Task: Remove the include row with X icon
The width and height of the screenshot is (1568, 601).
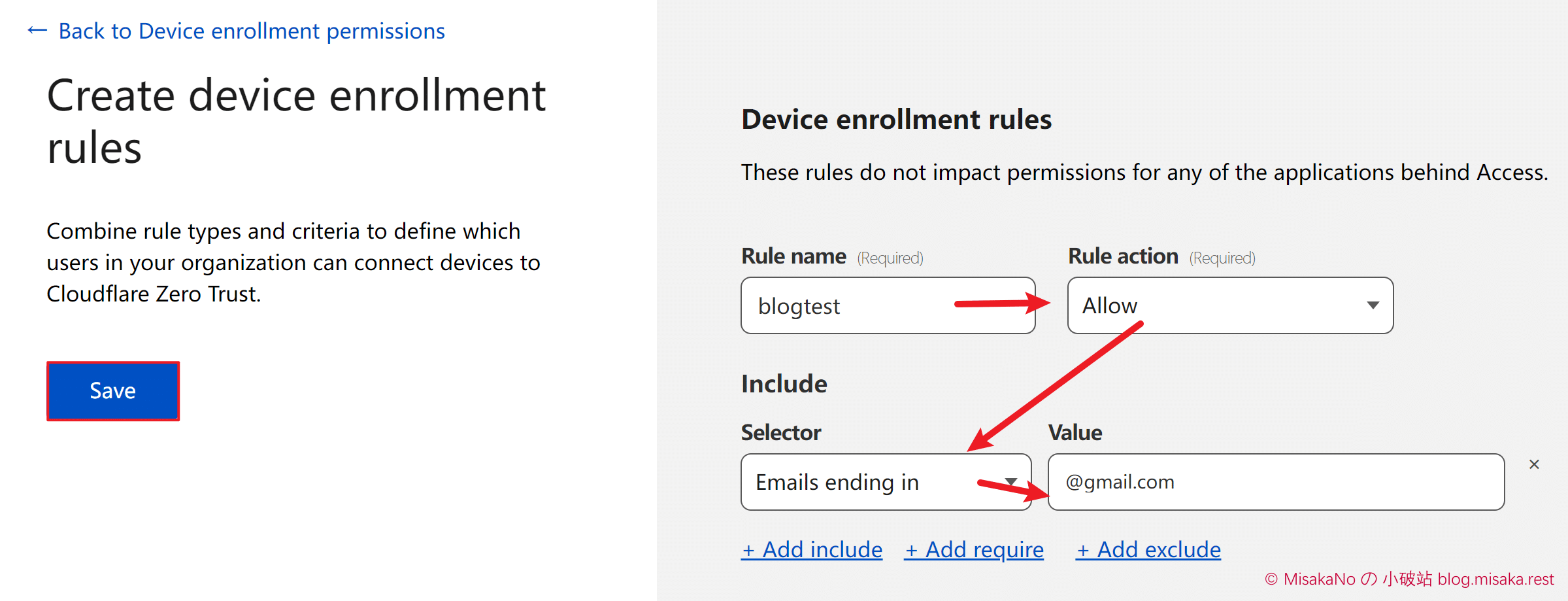Action: point(1534,464)
